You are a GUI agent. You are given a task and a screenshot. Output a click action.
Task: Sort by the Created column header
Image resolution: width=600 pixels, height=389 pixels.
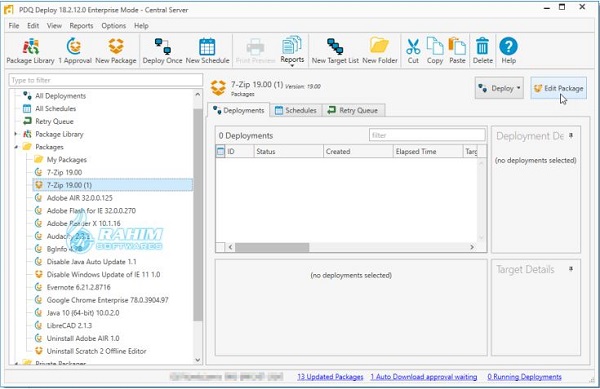(x=358, y=151)
